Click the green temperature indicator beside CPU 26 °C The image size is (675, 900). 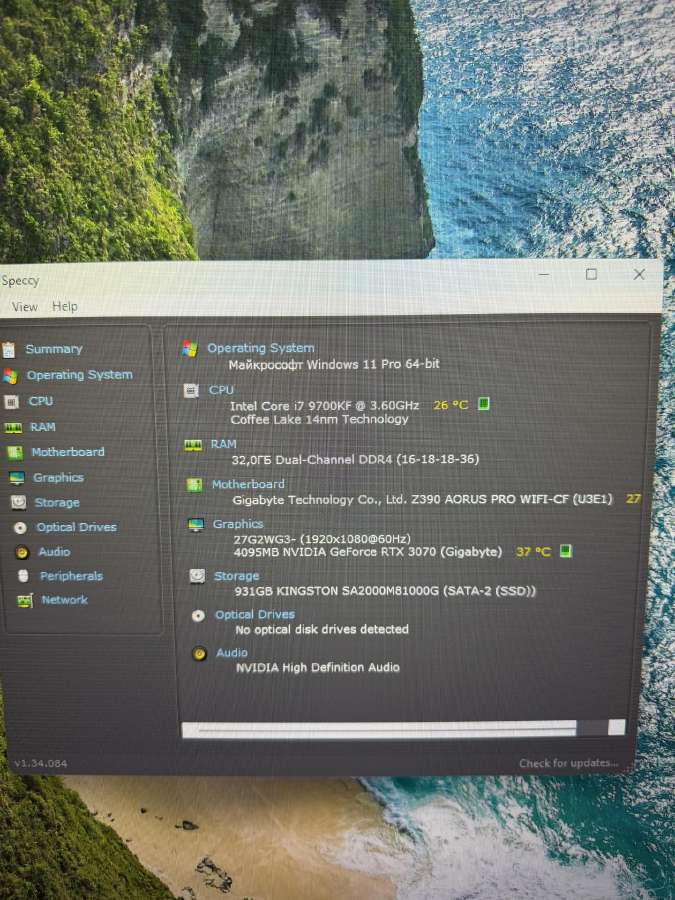click(484, 404)
